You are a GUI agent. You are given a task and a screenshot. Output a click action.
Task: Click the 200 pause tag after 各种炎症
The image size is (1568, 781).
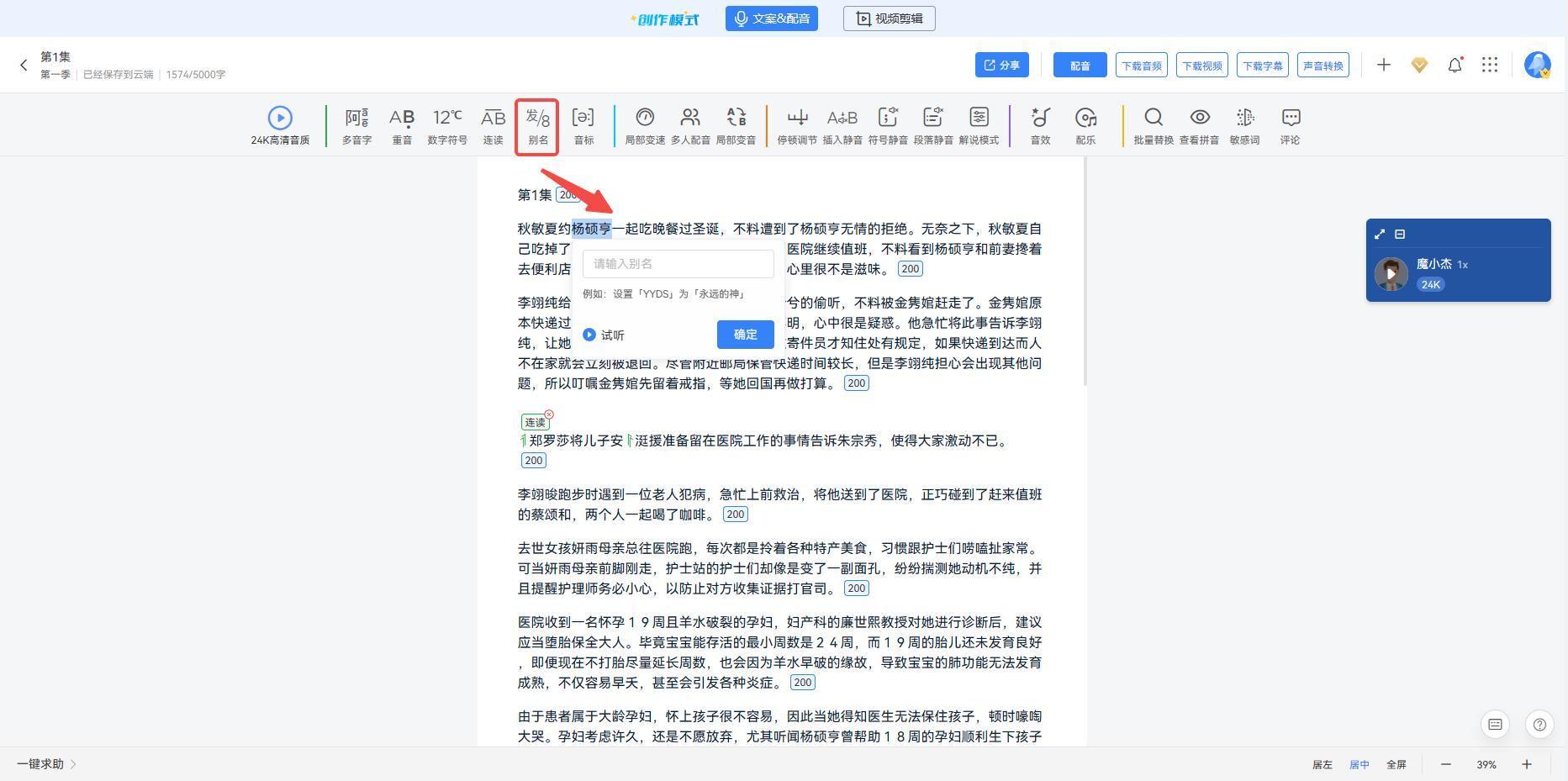pyautogui.click(x=802, y=683)
